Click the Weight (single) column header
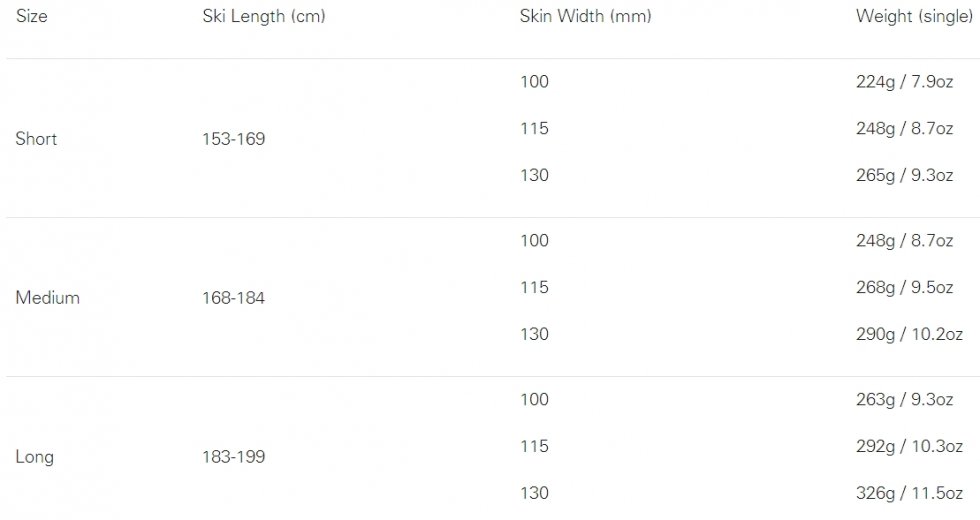The image size is (980, 520). pyautogui.click(x=914, y=17)
